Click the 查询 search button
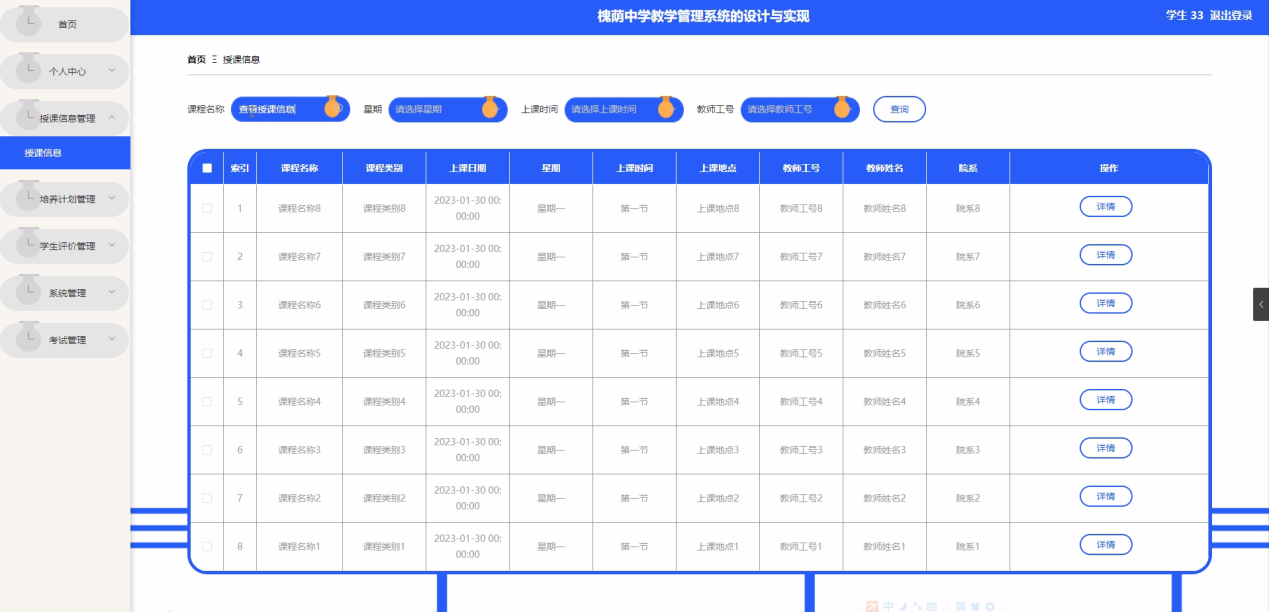This screenshot has width=1269, height=612. pyautogui.click(x=899, y=109)
